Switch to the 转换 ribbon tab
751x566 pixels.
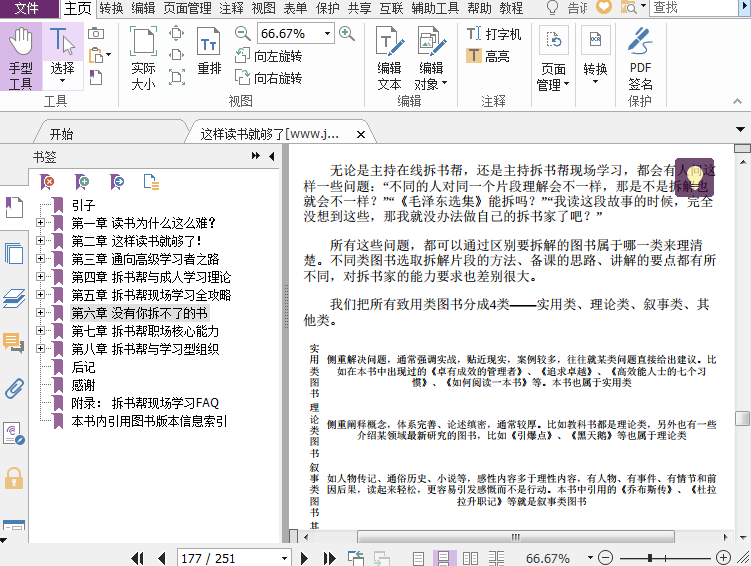(x=111, y=8)
